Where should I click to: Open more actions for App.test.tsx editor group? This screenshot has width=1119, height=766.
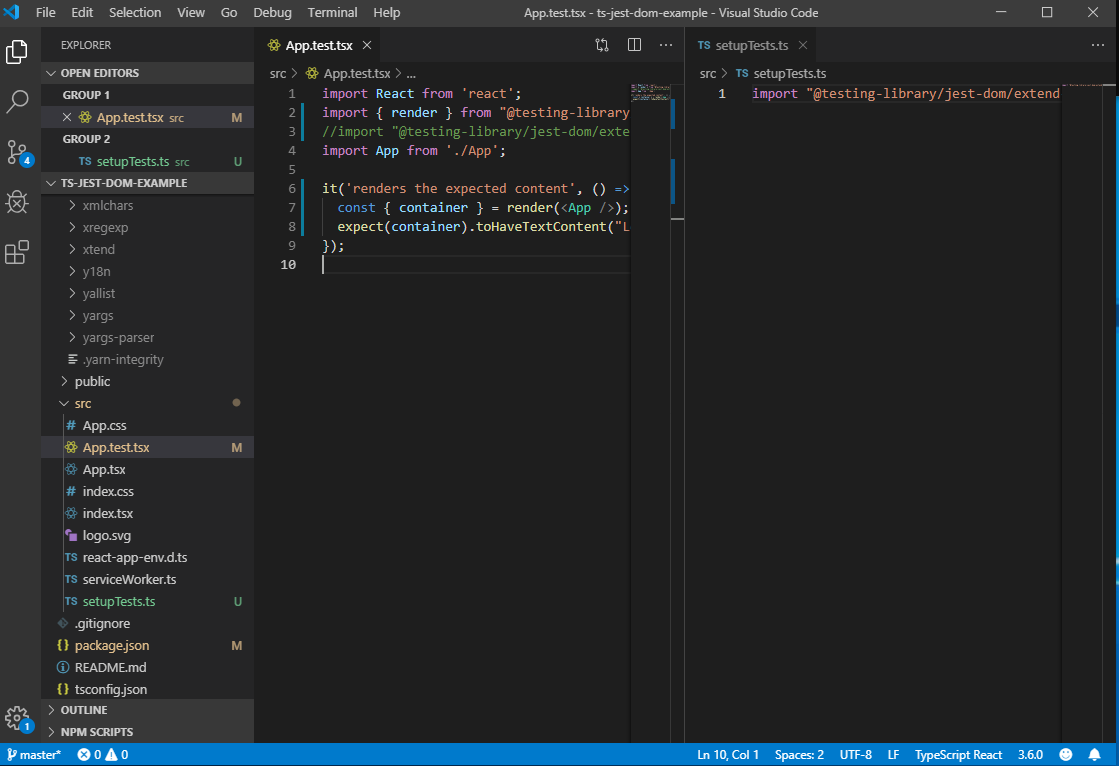[x=666, y=45]
